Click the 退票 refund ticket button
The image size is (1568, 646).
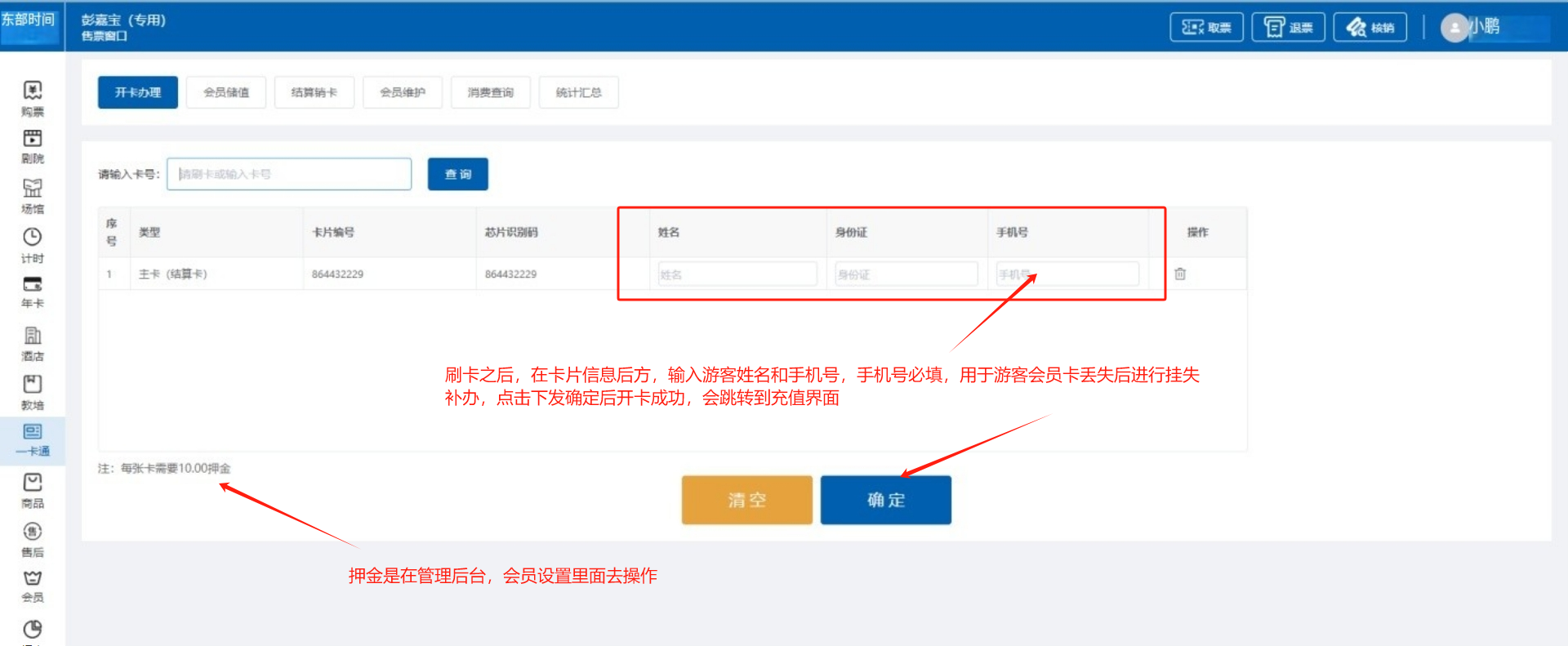[1288, 28]
